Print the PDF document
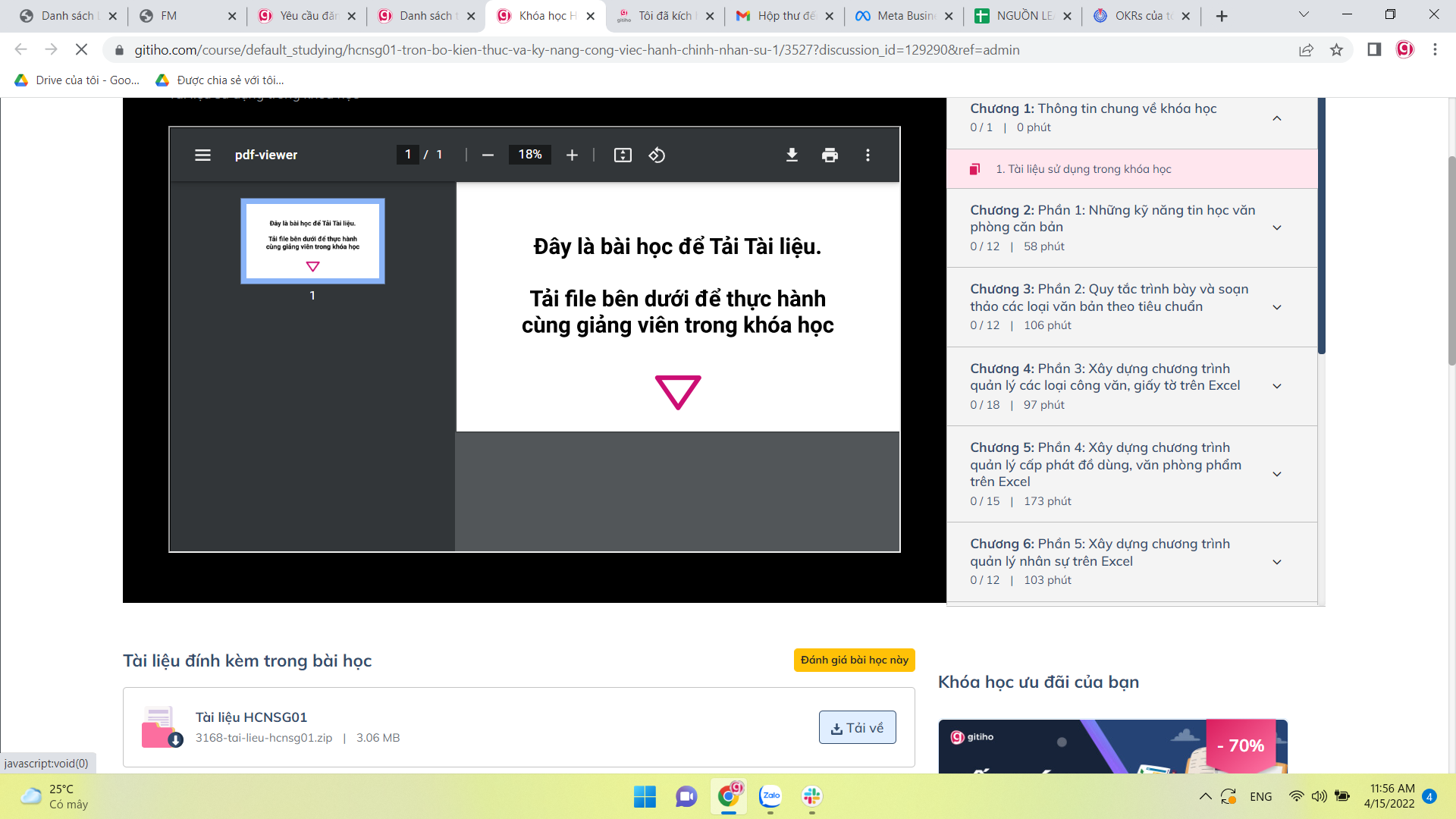 click(x=830, y=155)
